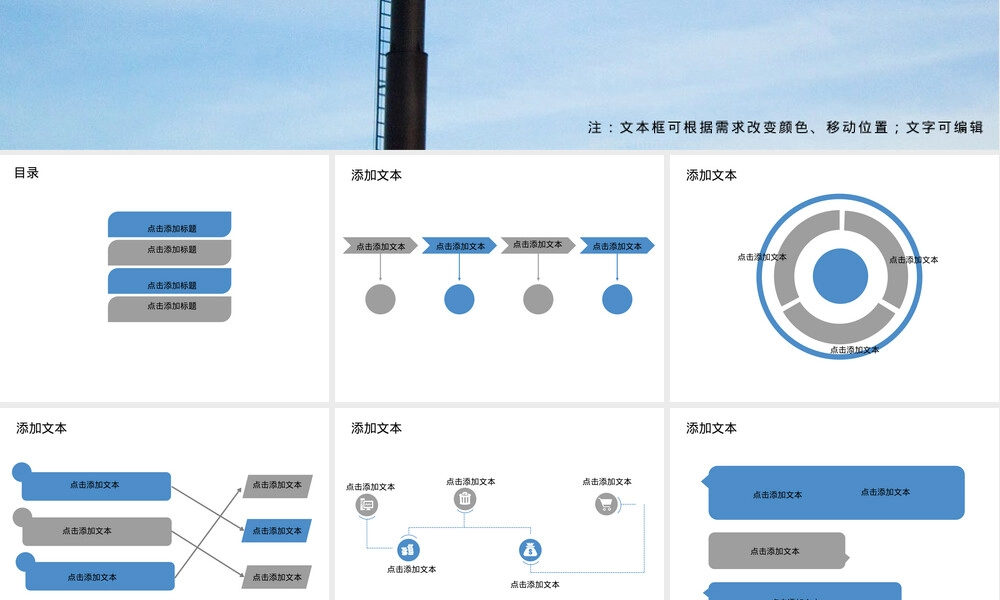This screenshot has height=600, width=1000.
Task: Click 点击添加文本 label at donut bottom
Action: (x=855, y=349)
